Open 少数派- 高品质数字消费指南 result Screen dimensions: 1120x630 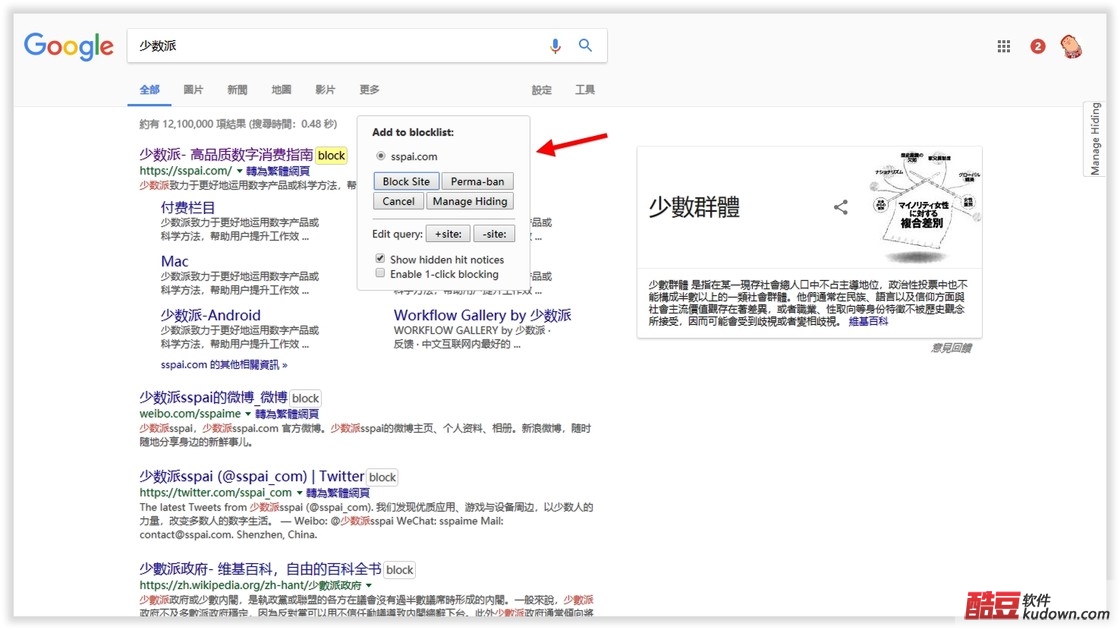coord(226,154)
